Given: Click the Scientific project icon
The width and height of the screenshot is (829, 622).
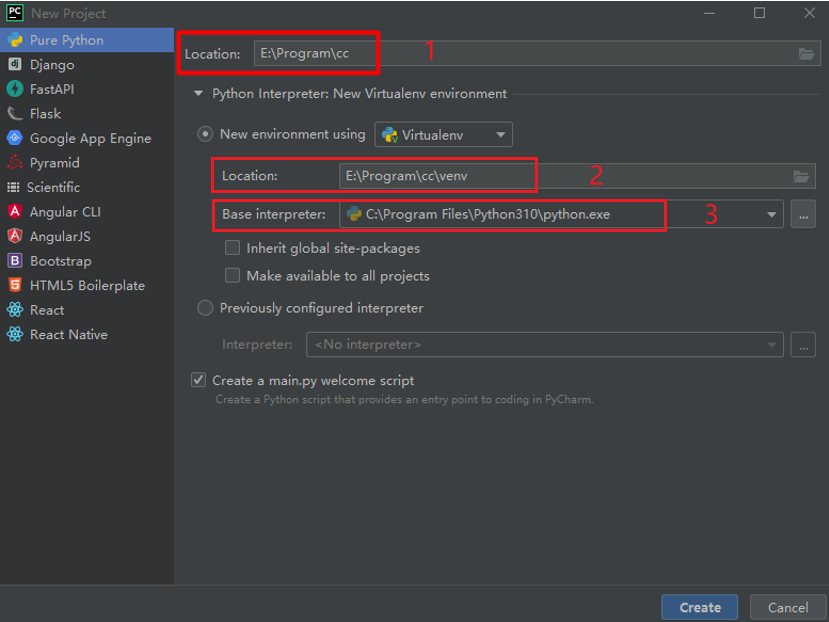Looking at the screenshot, I should point(13,187).
